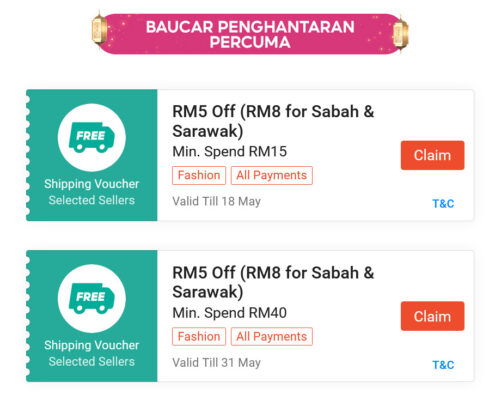Image resolution: width=495 pixels, height=400 pixels.
Task: Click Selected Sellers under the first voucher
Action: tap(92, 200)
